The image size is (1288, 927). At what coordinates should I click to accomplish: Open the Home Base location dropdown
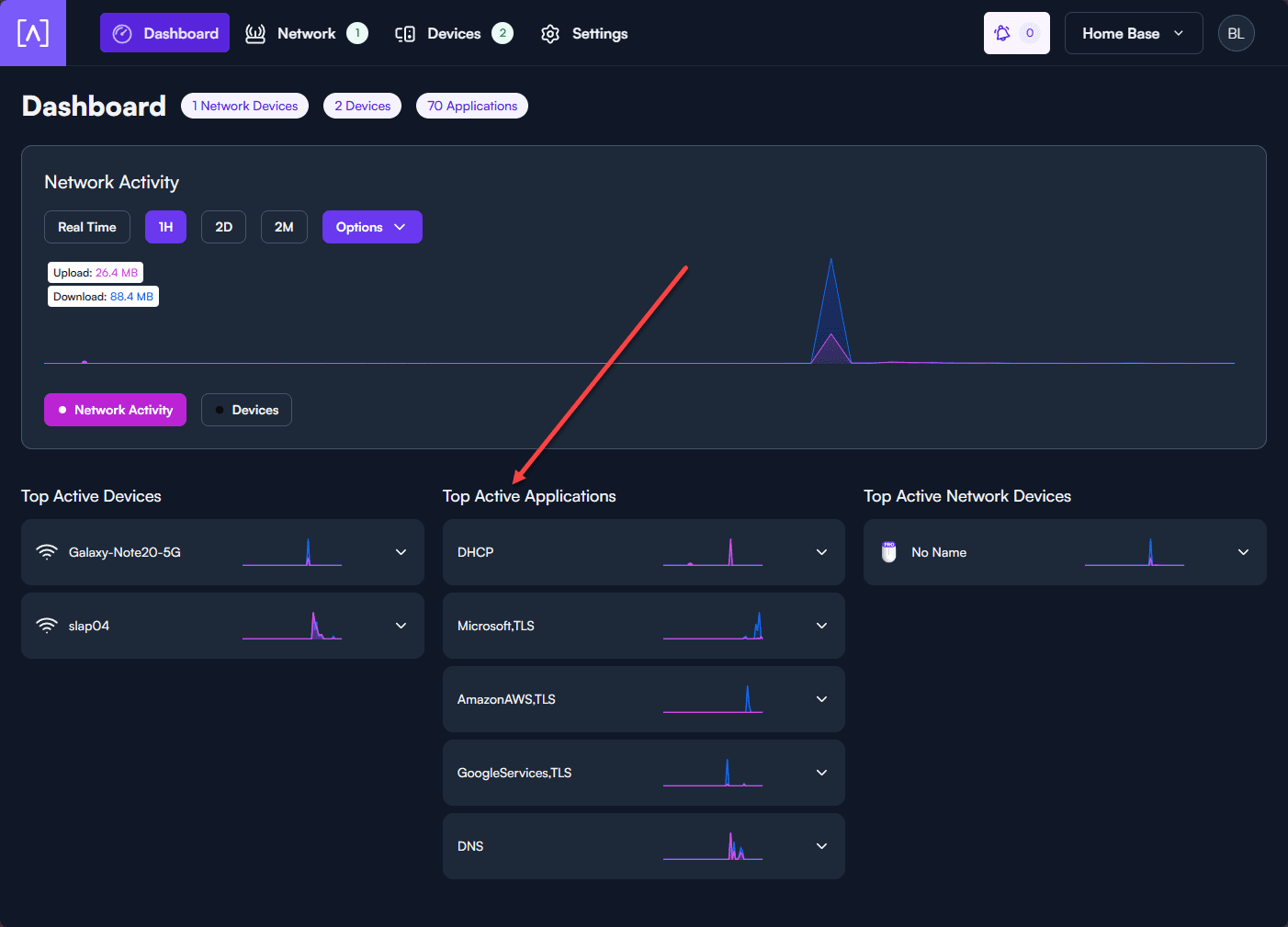1133,33
